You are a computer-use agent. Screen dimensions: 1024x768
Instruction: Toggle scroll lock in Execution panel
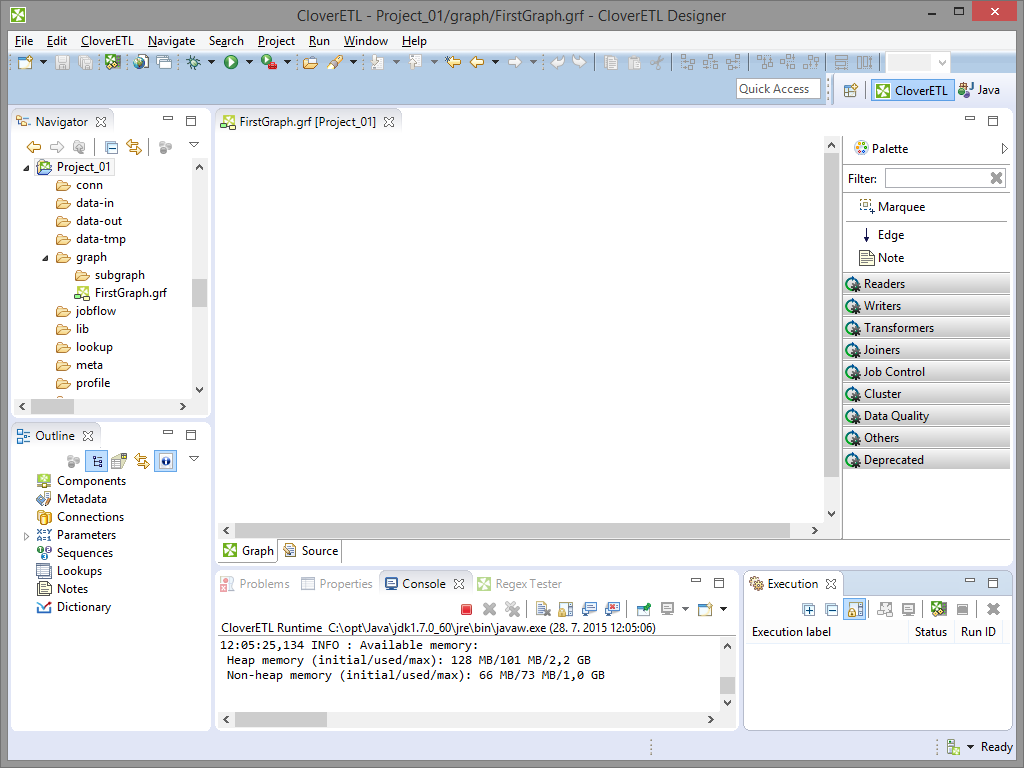click(855, 609)
